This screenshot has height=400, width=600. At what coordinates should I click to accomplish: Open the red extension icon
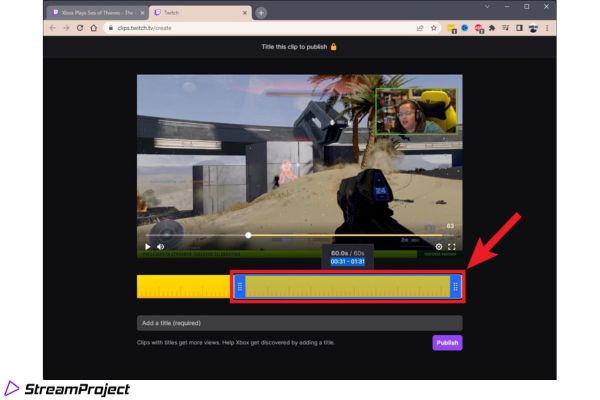coord(479,28)
